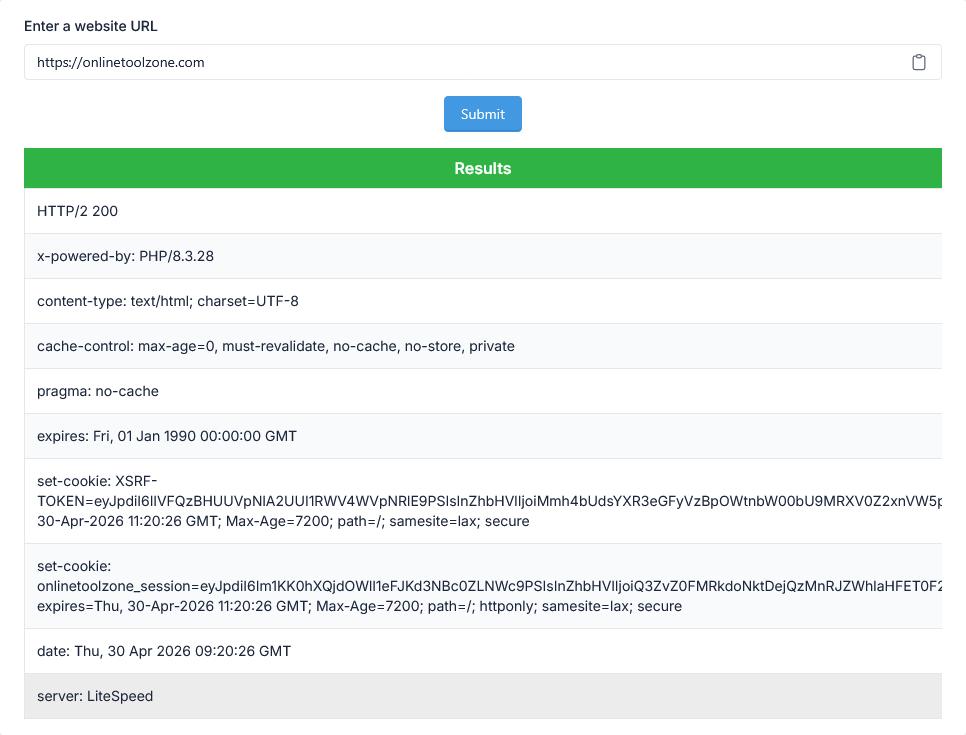Select the 'server: LiteSpeed' row
966x735 pixels.
[x=482, y=696]
